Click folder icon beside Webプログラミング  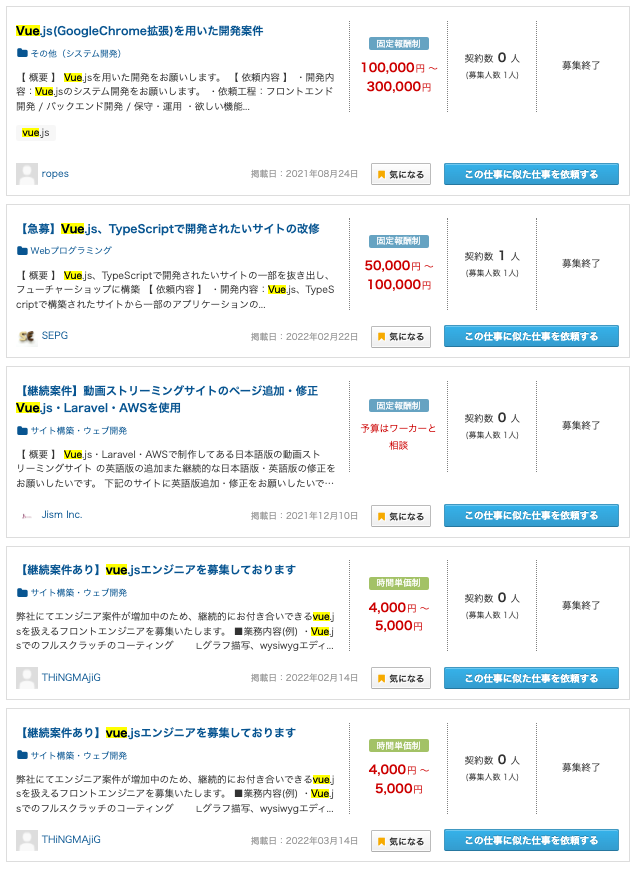(x=22, y=251)
